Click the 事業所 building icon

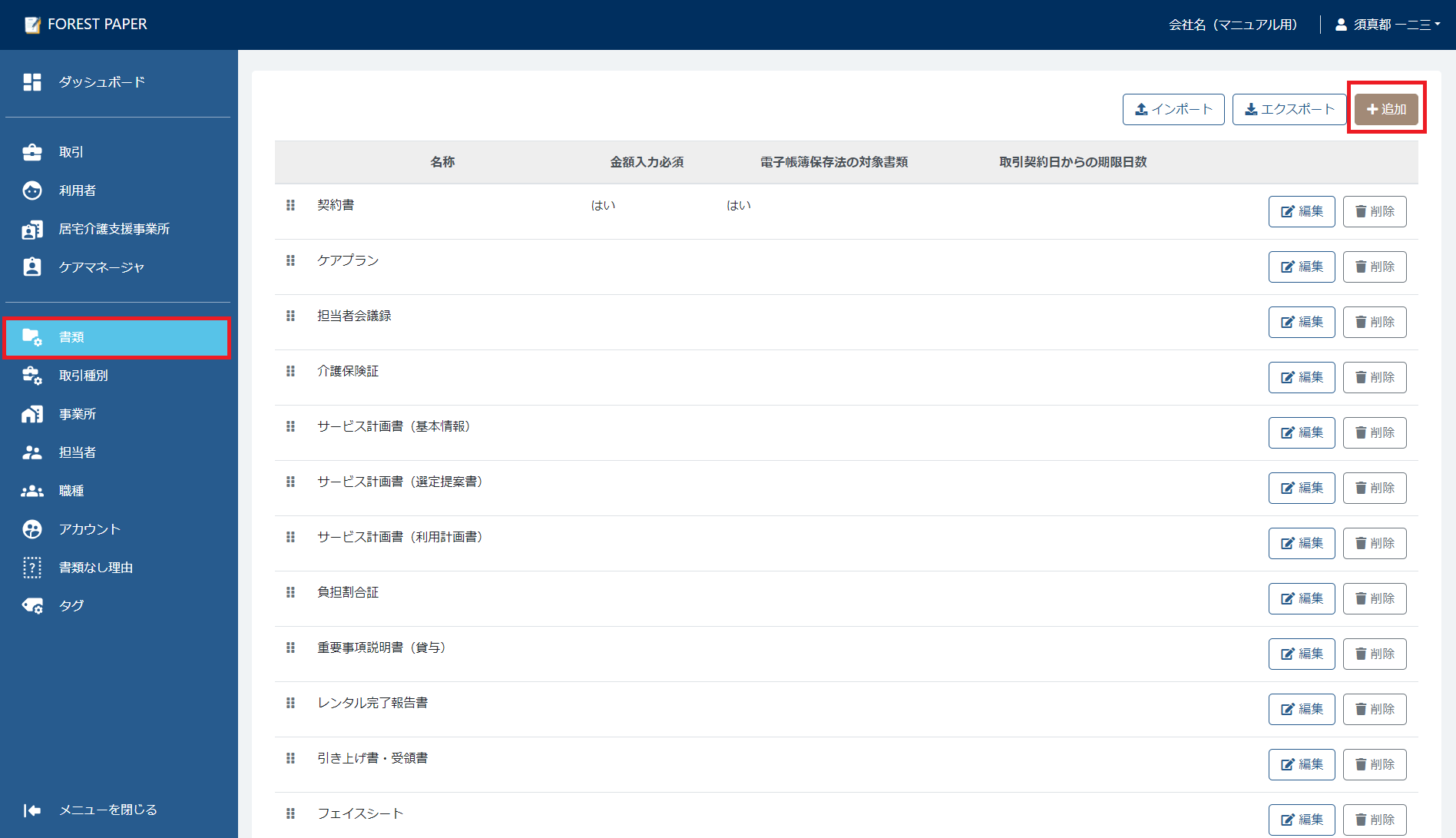[32, 413]
